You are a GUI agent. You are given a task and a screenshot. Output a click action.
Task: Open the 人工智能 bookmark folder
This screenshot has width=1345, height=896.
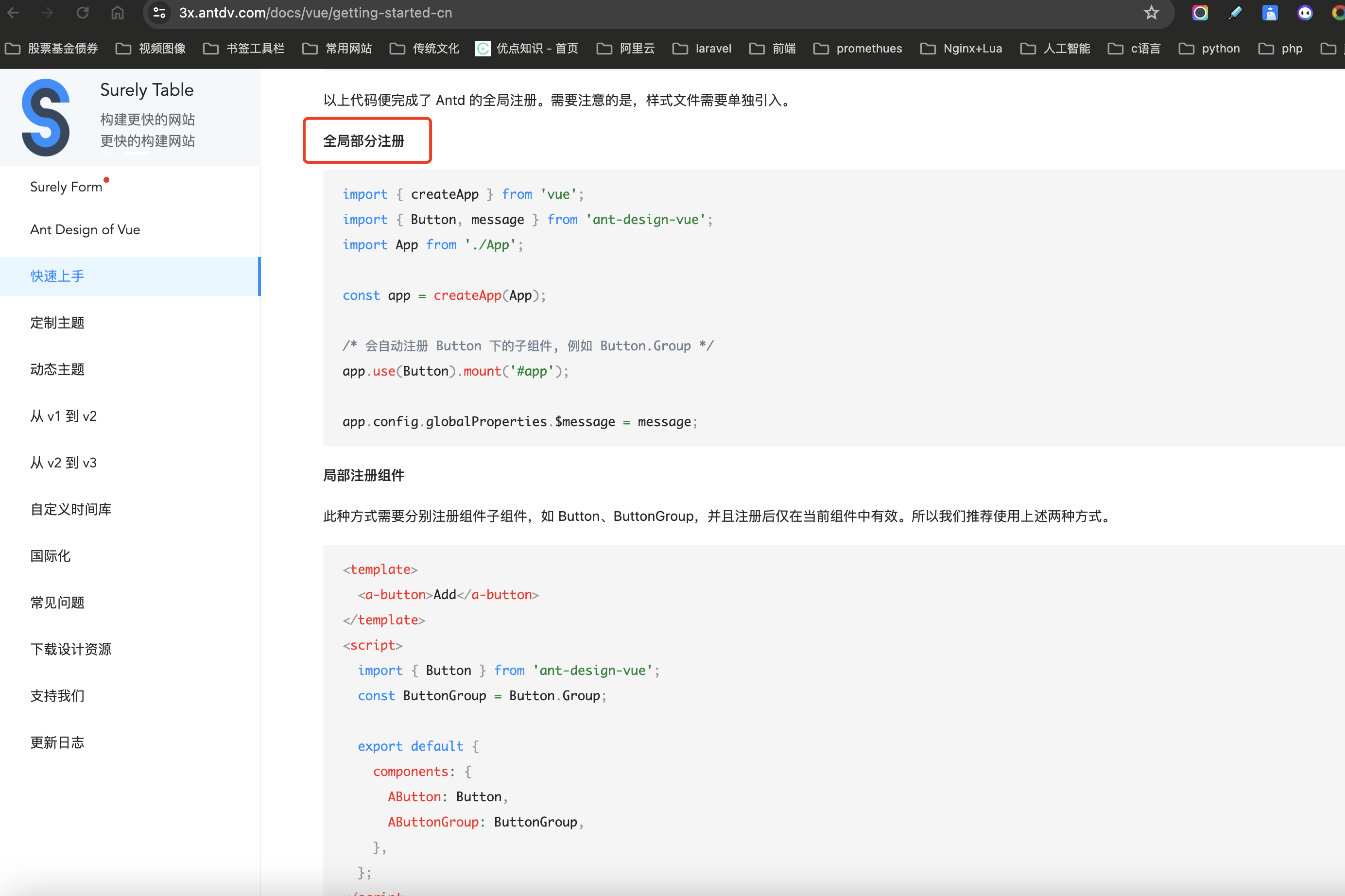[1055, 49]
